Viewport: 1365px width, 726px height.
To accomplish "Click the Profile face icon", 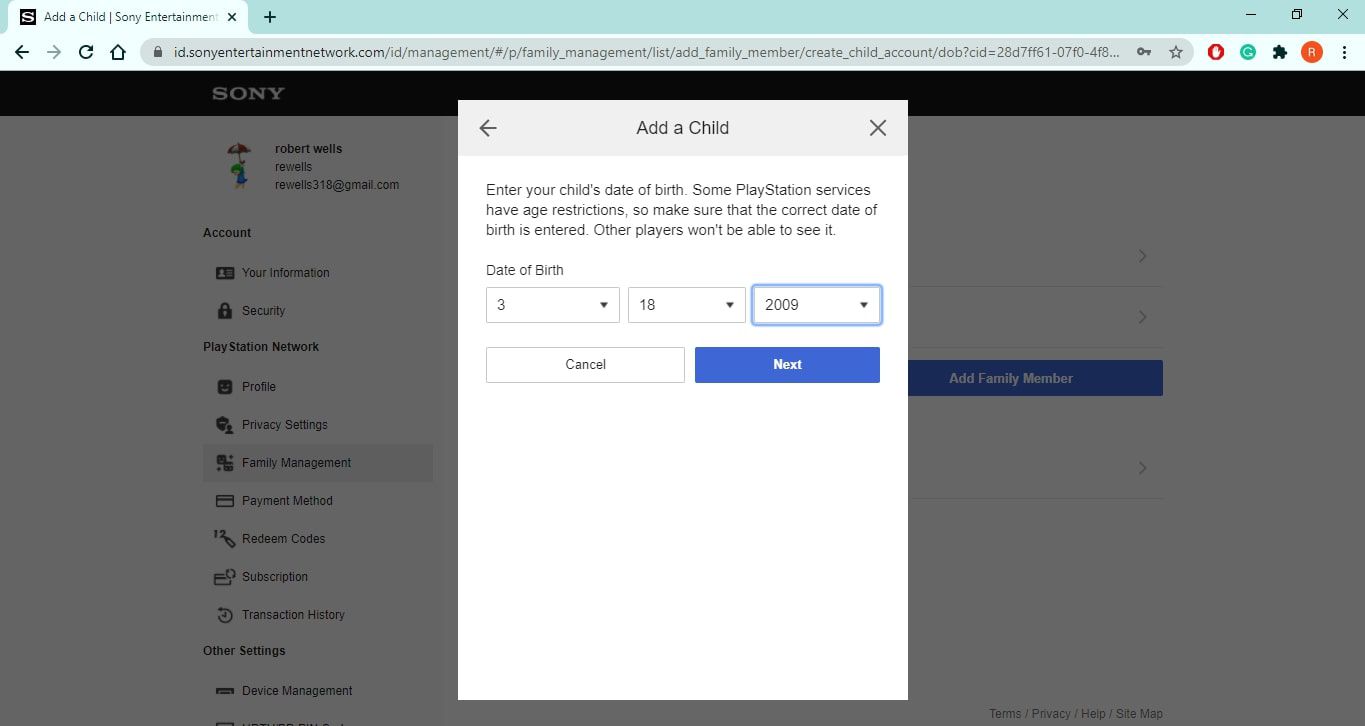I will [225, 387].
